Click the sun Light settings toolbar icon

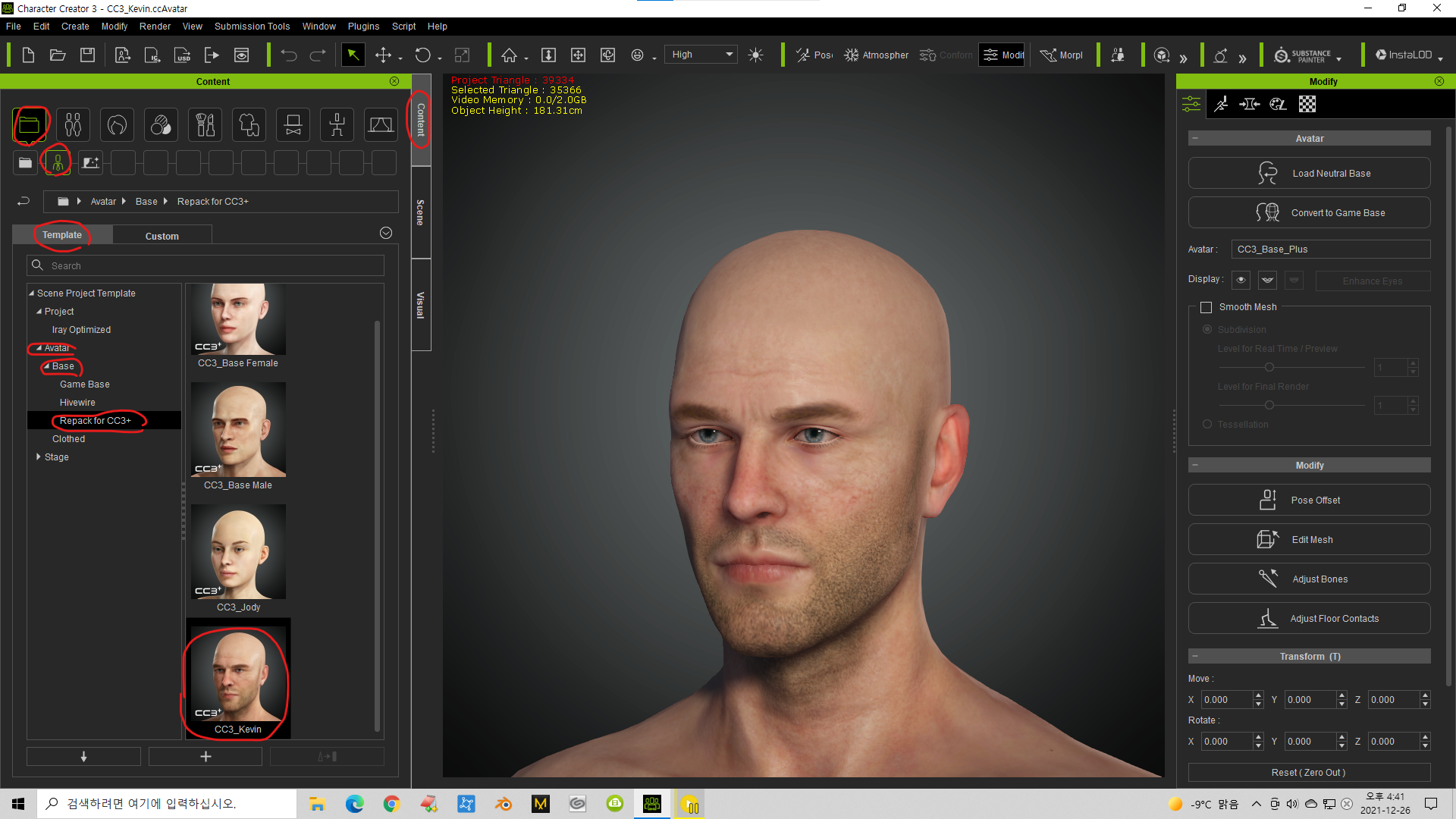(755, 55)
